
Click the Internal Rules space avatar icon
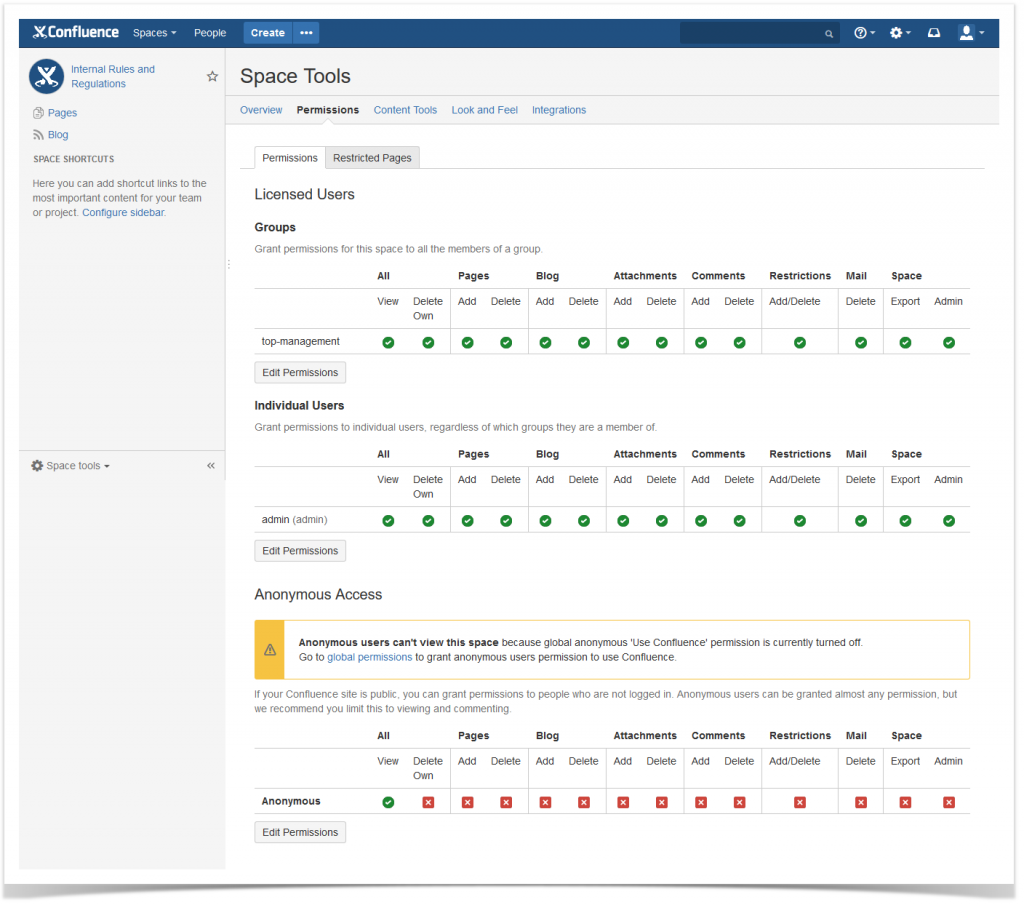[46, 76]
